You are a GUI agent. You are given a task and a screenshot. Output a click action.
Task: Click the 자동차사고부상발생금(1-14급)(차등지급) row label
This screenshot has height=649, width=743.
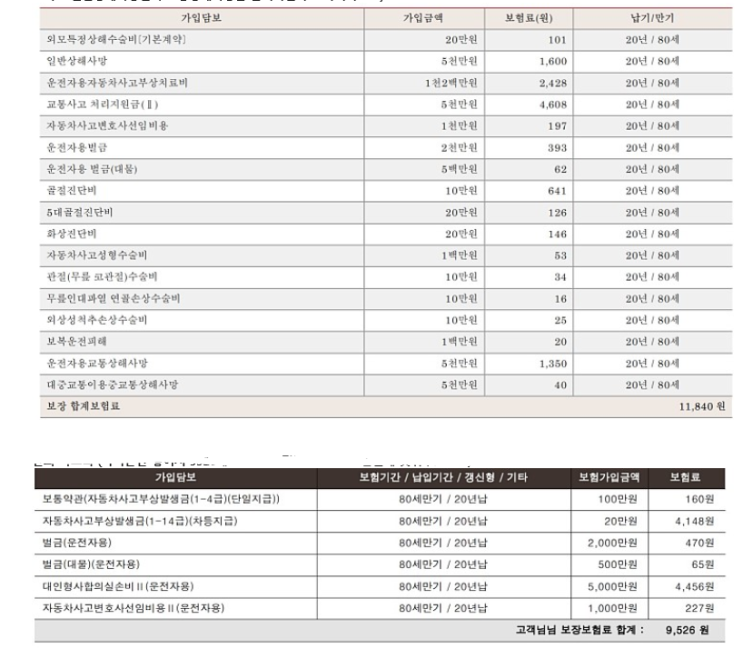point(140,521)
